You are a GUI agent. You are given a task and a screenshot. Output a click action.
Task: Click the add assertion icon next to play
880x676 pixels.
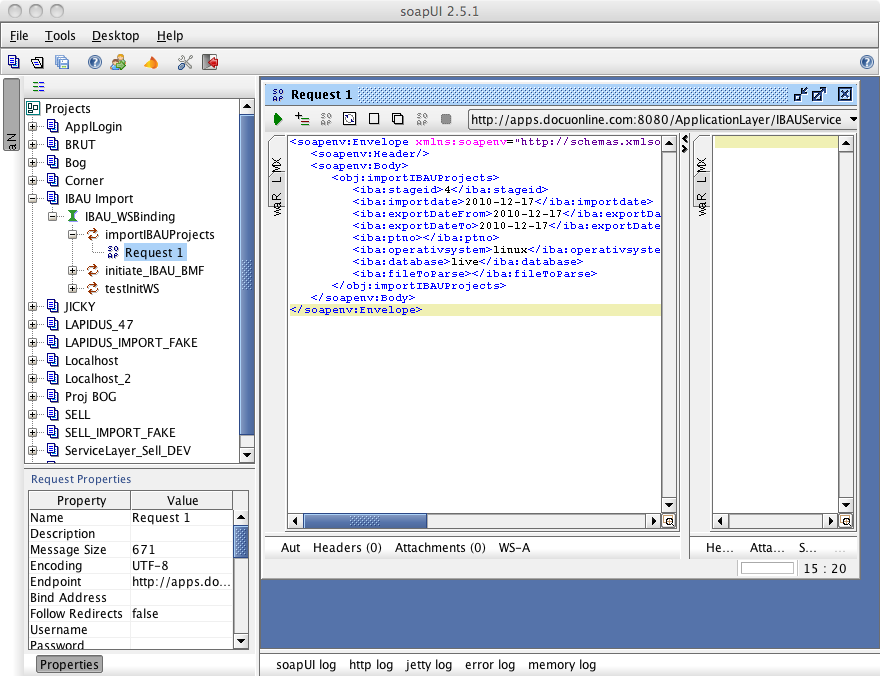tap(302, 119)
